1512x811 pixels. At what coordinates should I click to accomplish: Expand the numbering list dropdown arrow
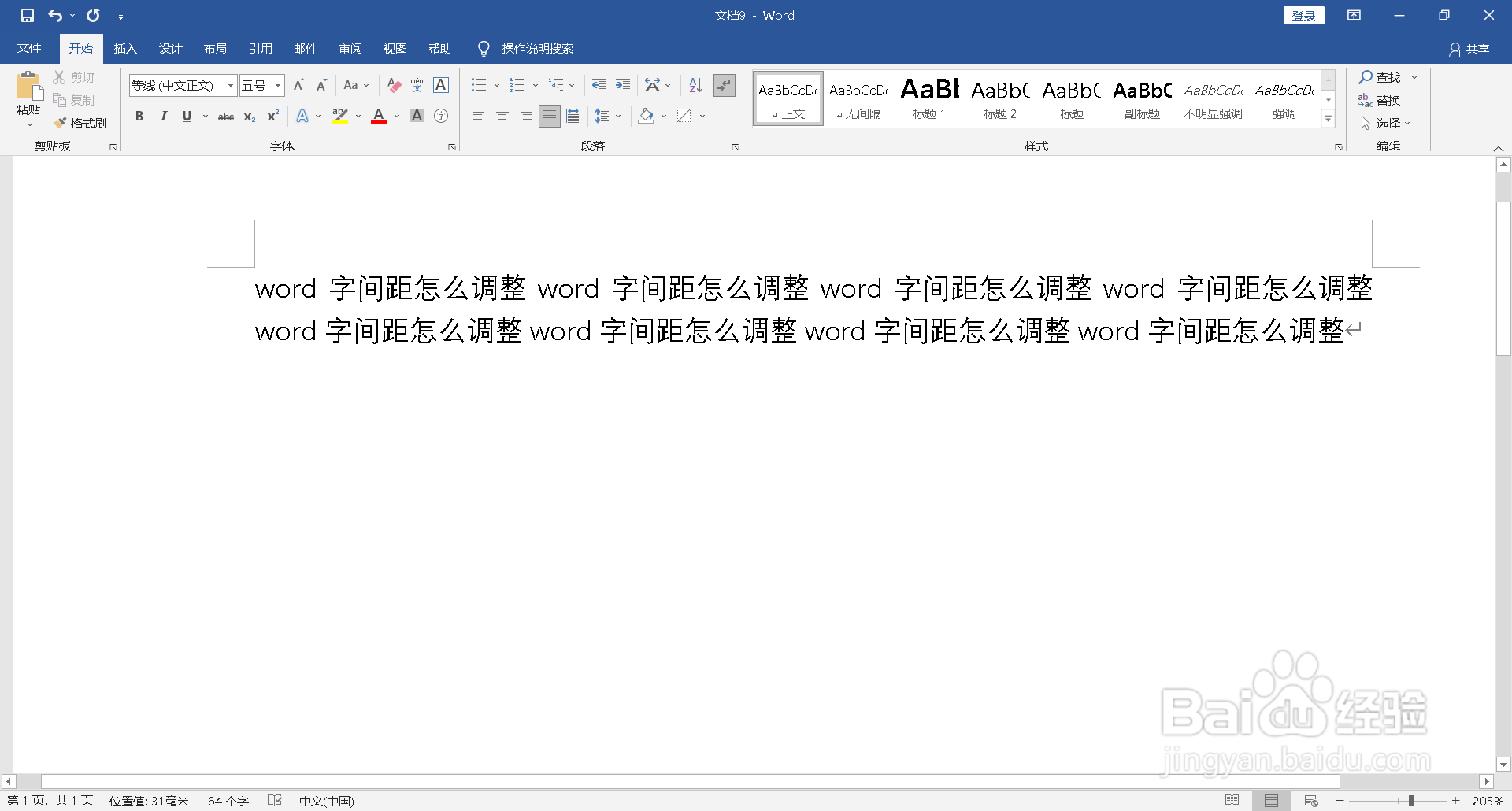(x=535, y=85)
